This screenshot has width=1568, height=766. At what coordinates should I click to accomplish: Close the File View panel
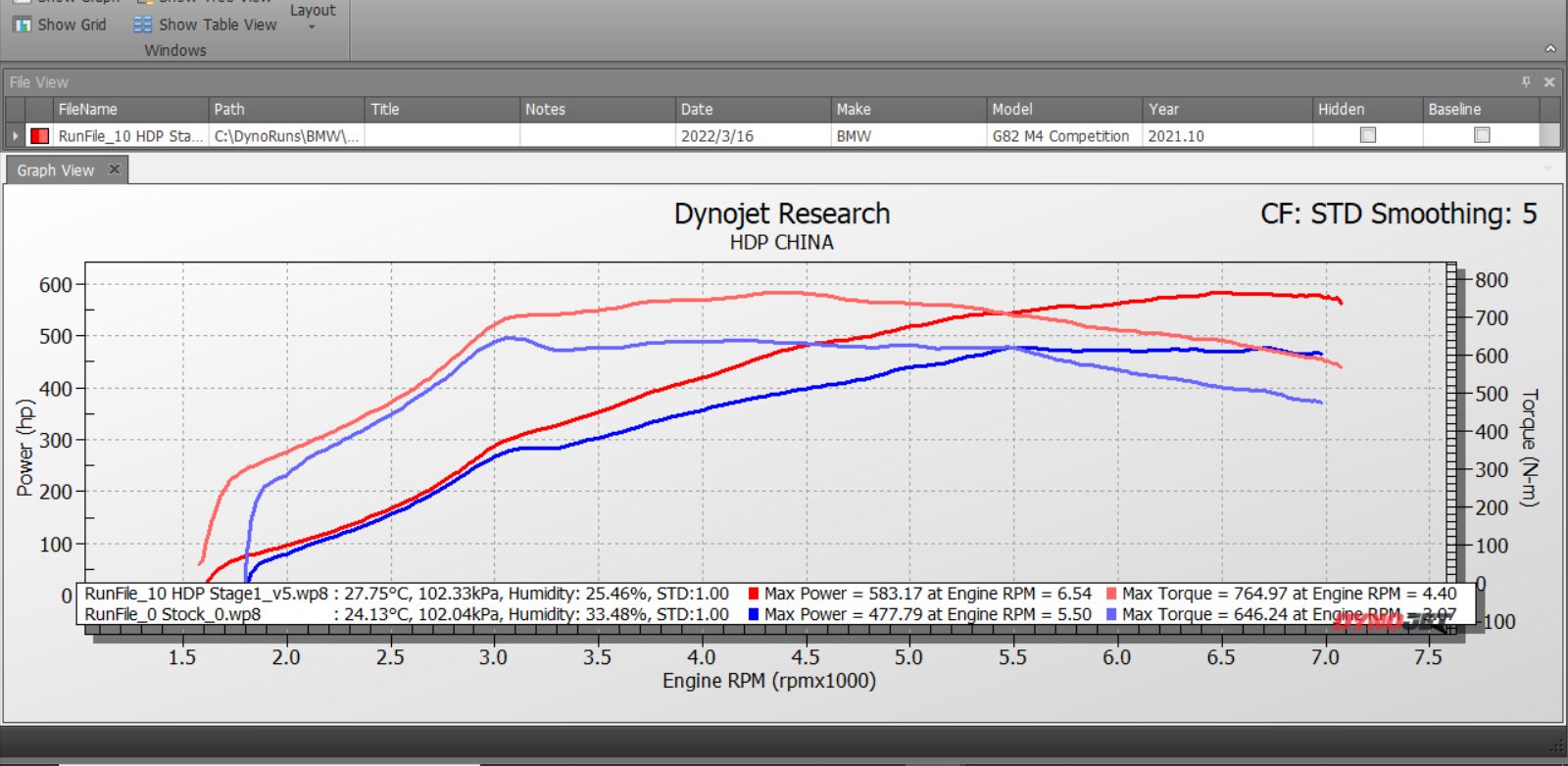point(1549,82)
